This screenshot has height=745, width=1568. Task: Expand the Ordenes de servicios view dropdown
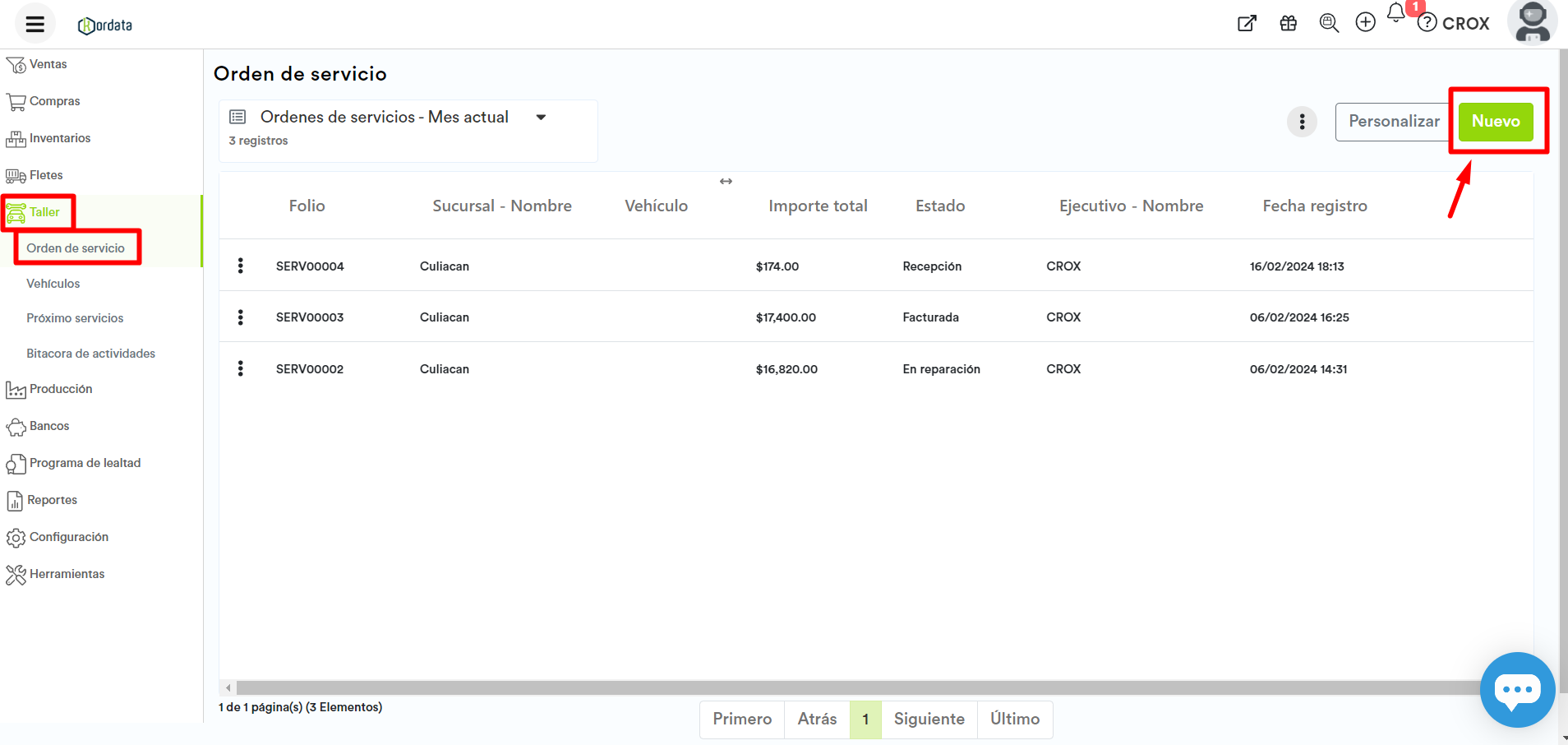pyautogui.click(x=541, y=118)
